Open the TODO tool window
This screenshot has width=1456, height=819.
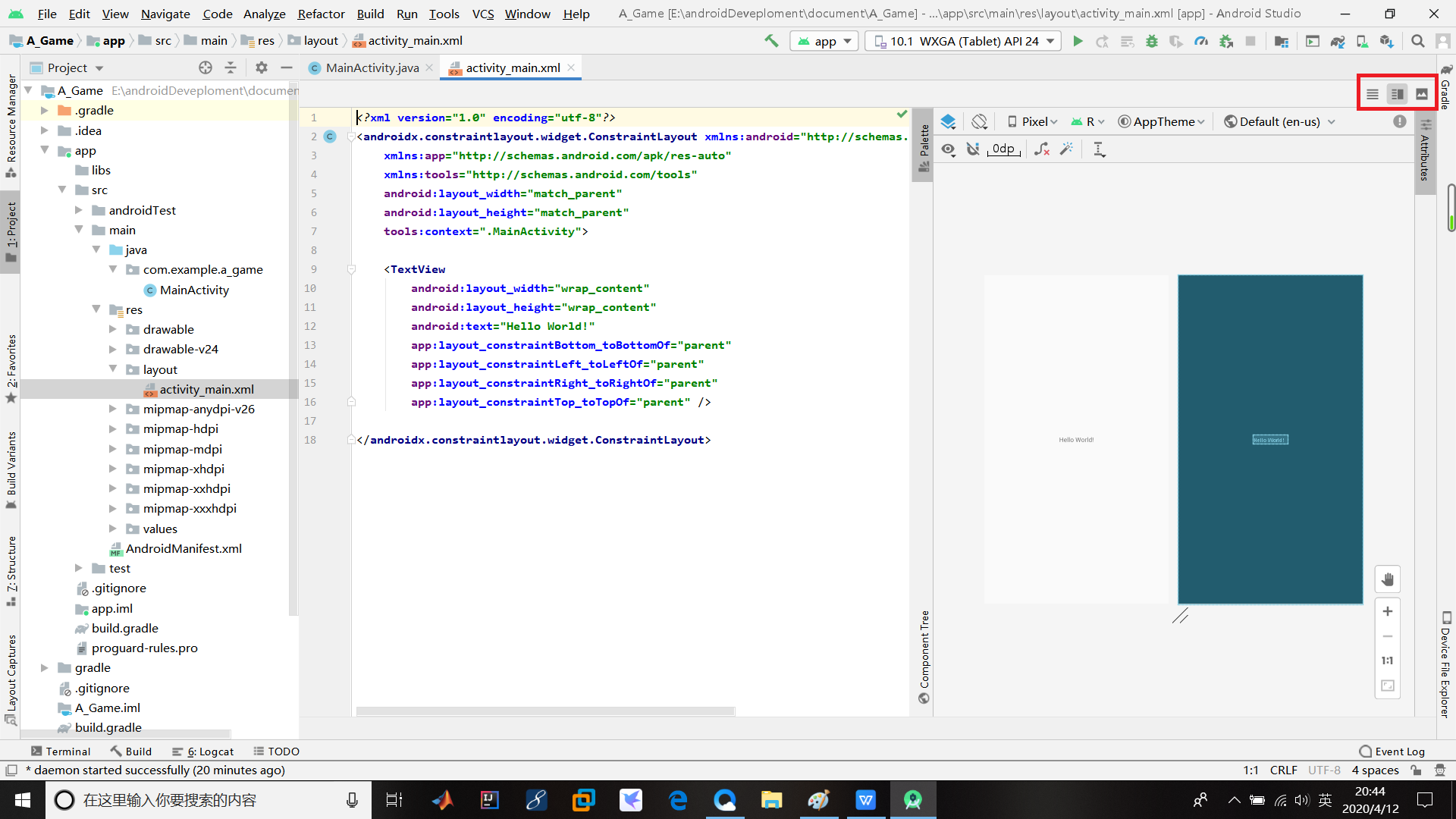coord(277,751)
